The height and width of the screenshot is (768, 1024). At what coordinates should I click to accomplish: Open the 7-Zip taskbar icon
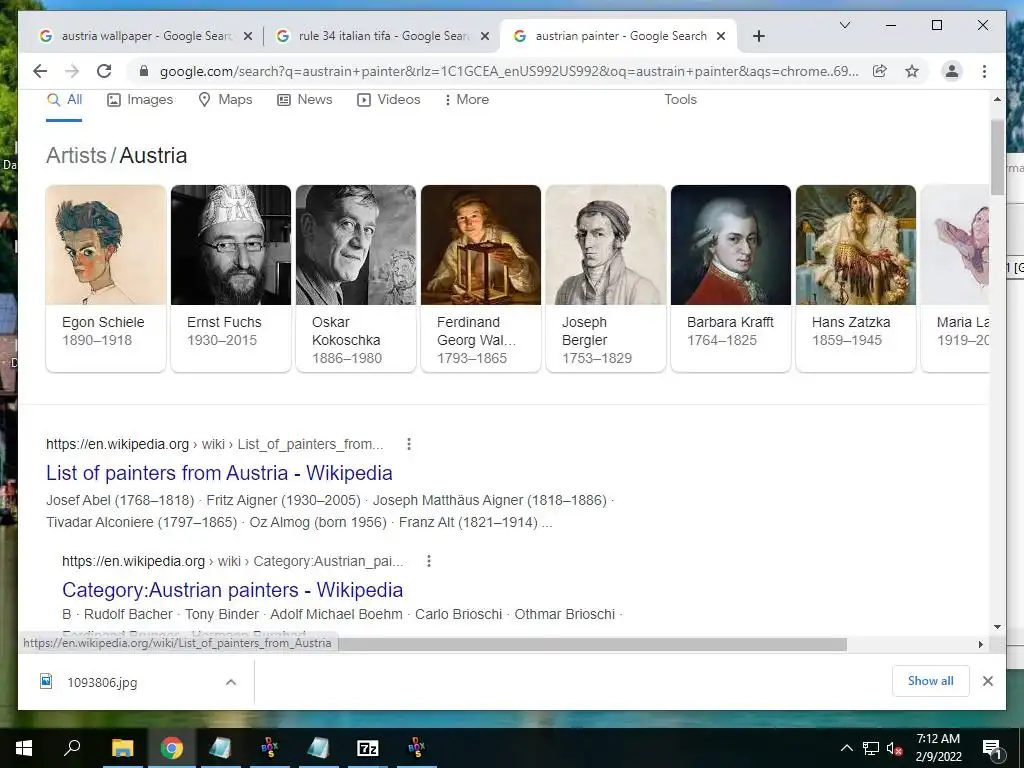coord(368,748)
